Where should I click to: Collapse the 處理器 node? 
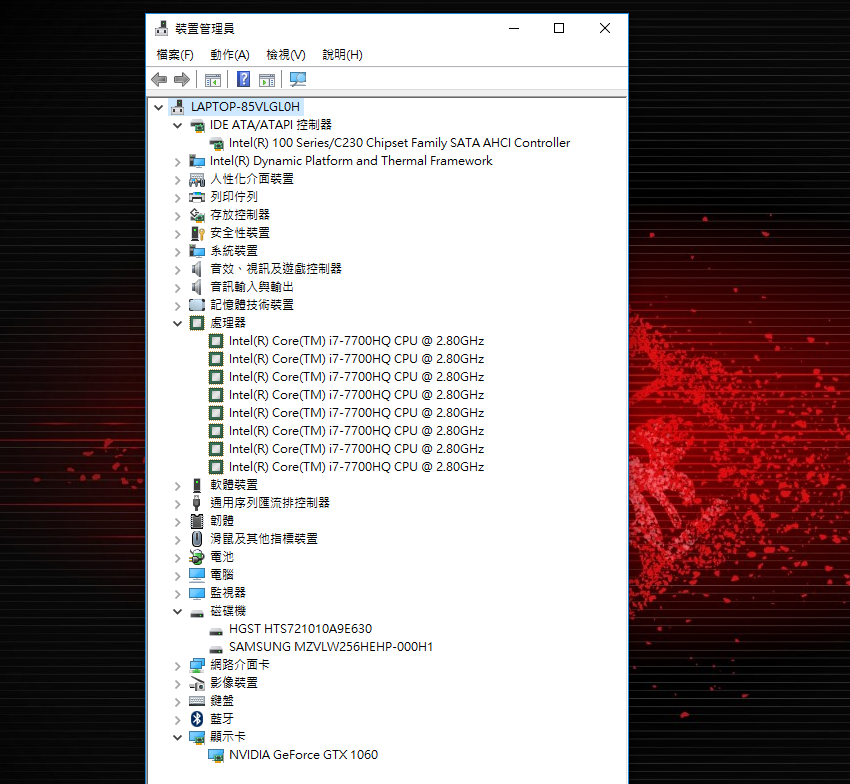click(x=177, y=323)
